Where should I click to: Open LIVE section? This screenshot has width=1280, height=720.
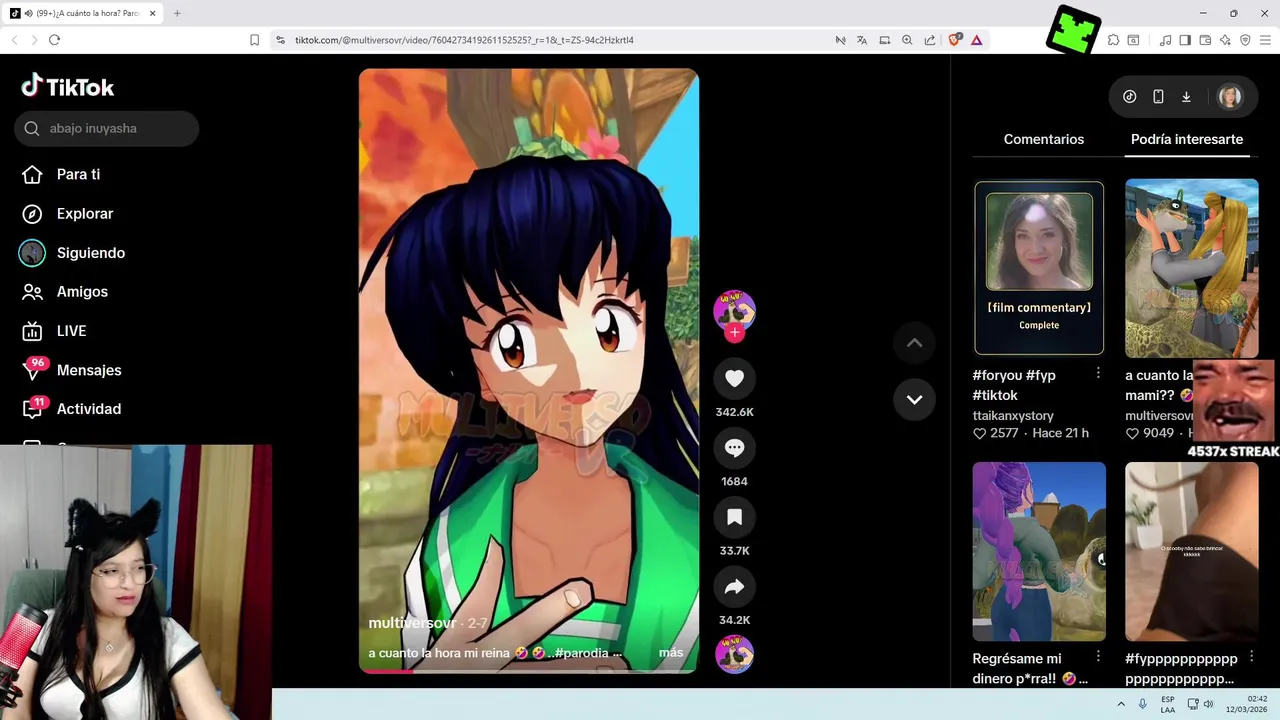[x=56, y=331]
